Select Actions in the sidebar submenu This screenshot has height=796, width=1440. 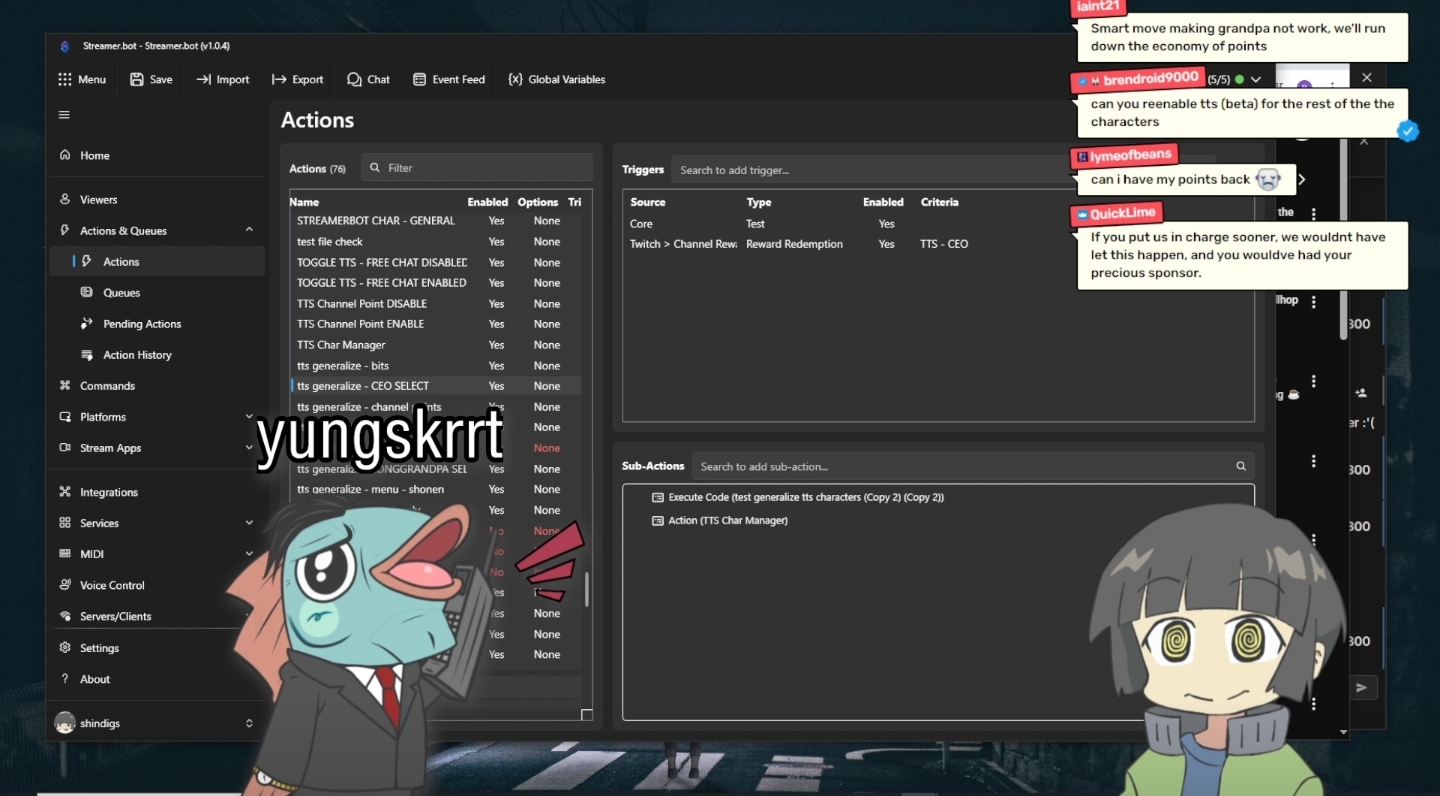[157, 261]
